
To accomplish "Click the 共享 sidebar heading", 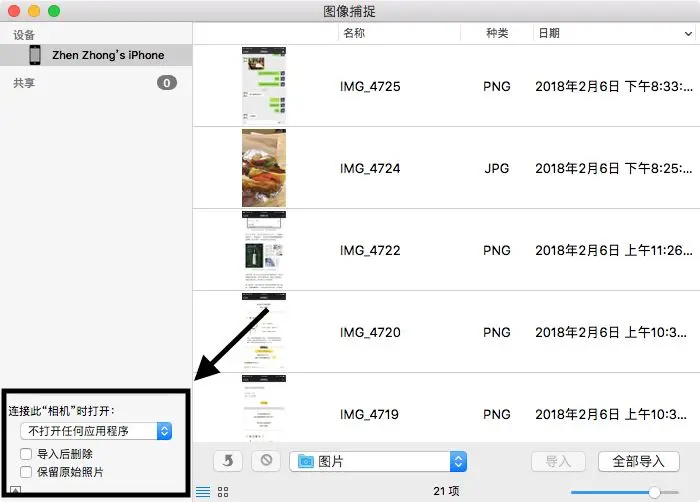I will click(24, 83).
